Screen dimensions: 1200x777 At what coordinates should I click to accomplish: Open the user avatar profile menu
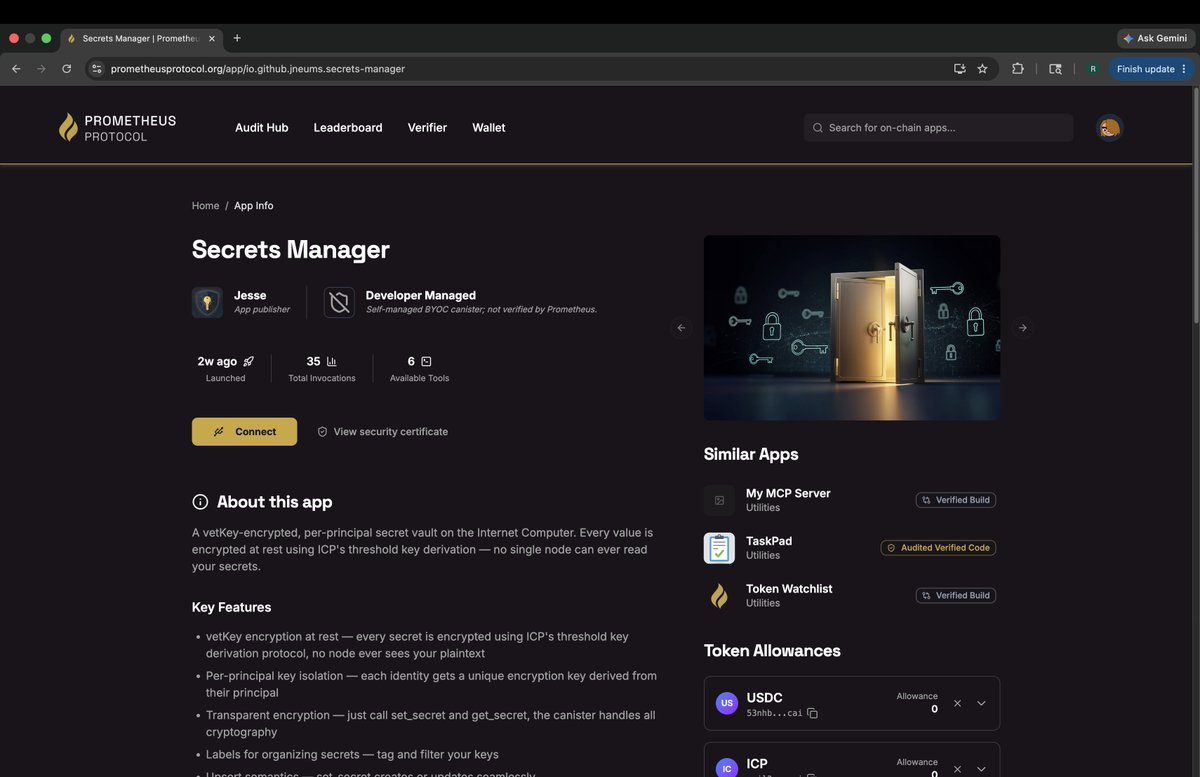pos(1109,128)
